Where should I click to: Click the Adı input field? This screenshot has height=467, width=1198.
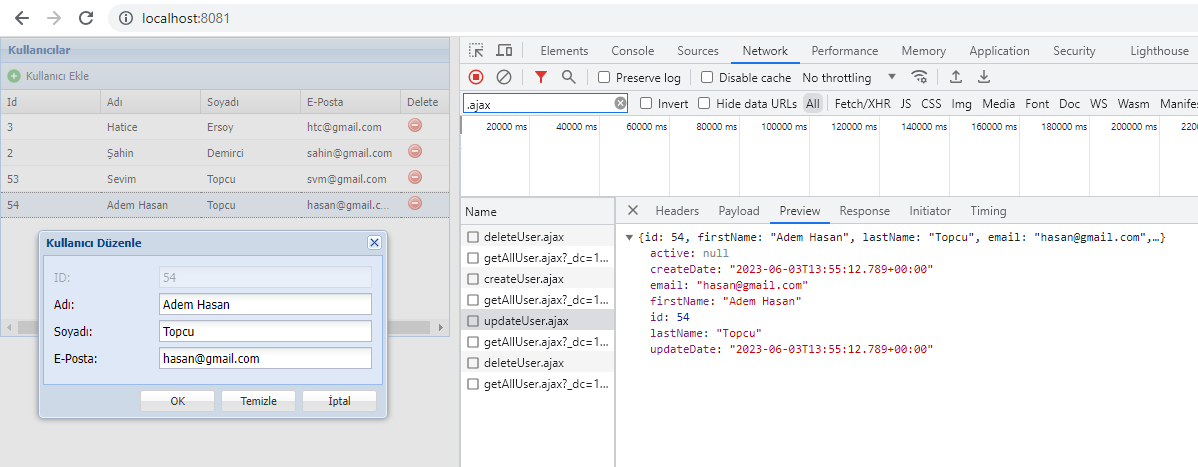265,304
